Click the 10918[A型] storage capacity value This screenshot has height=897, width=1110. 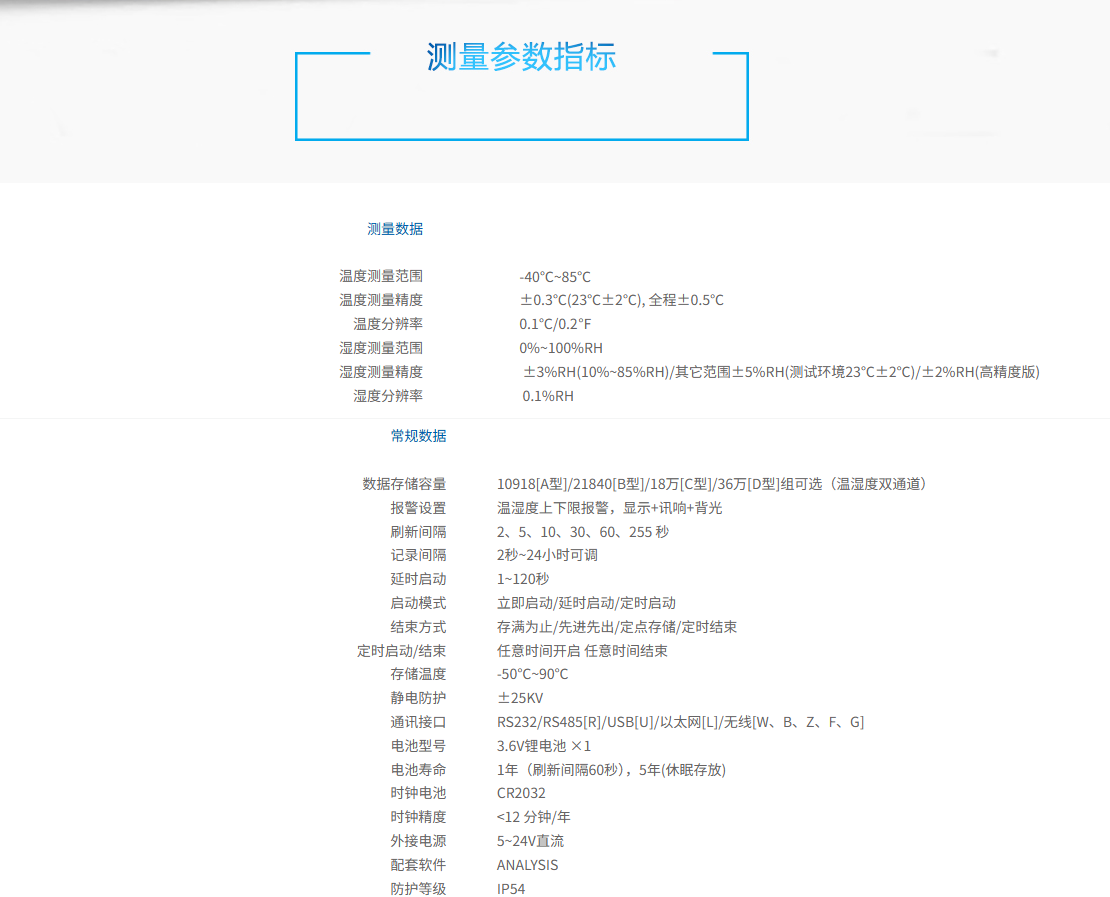(x=532, y=484)
